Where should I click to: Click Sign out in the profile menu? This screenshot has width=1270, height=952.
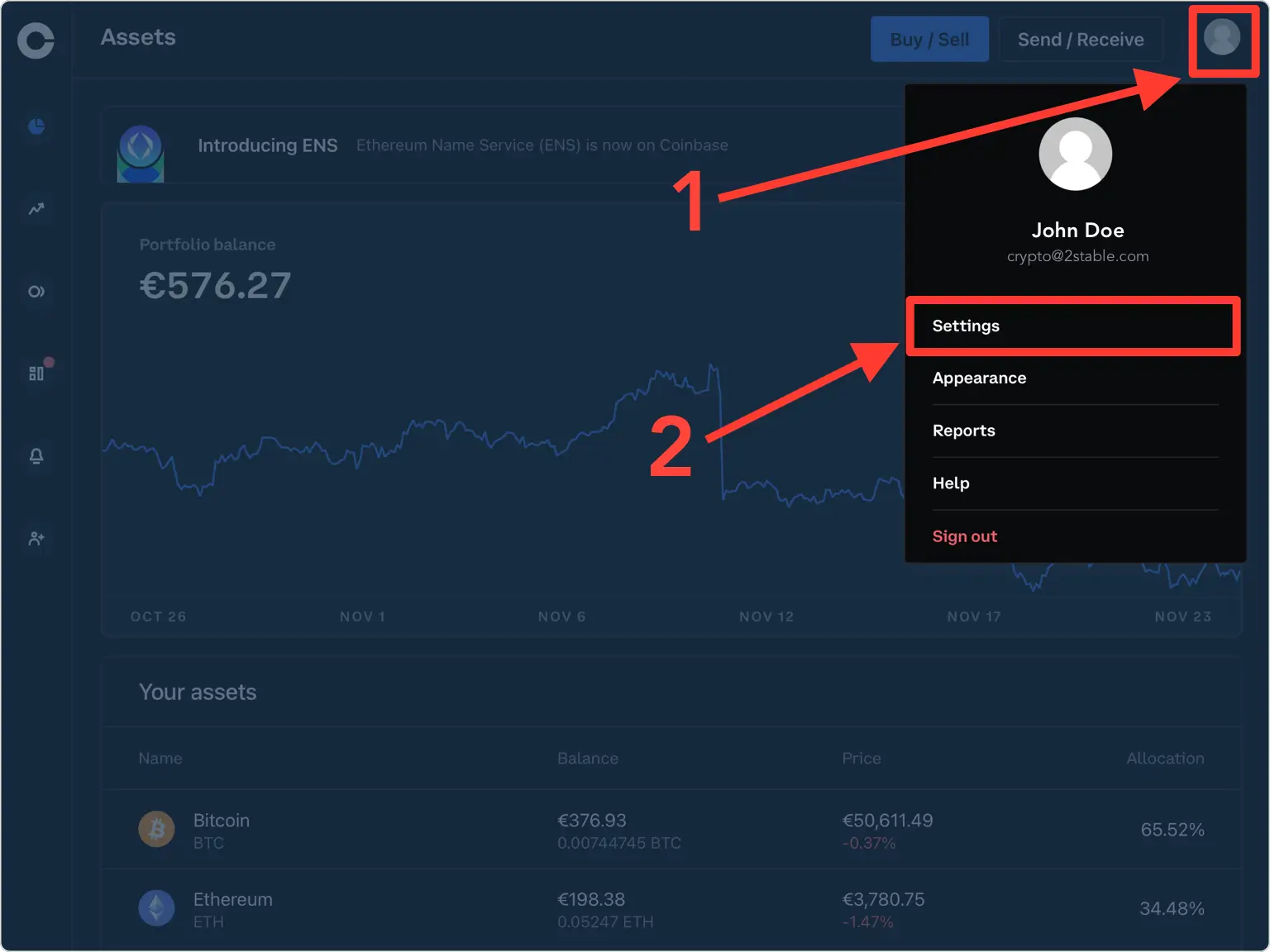point(965,536)
